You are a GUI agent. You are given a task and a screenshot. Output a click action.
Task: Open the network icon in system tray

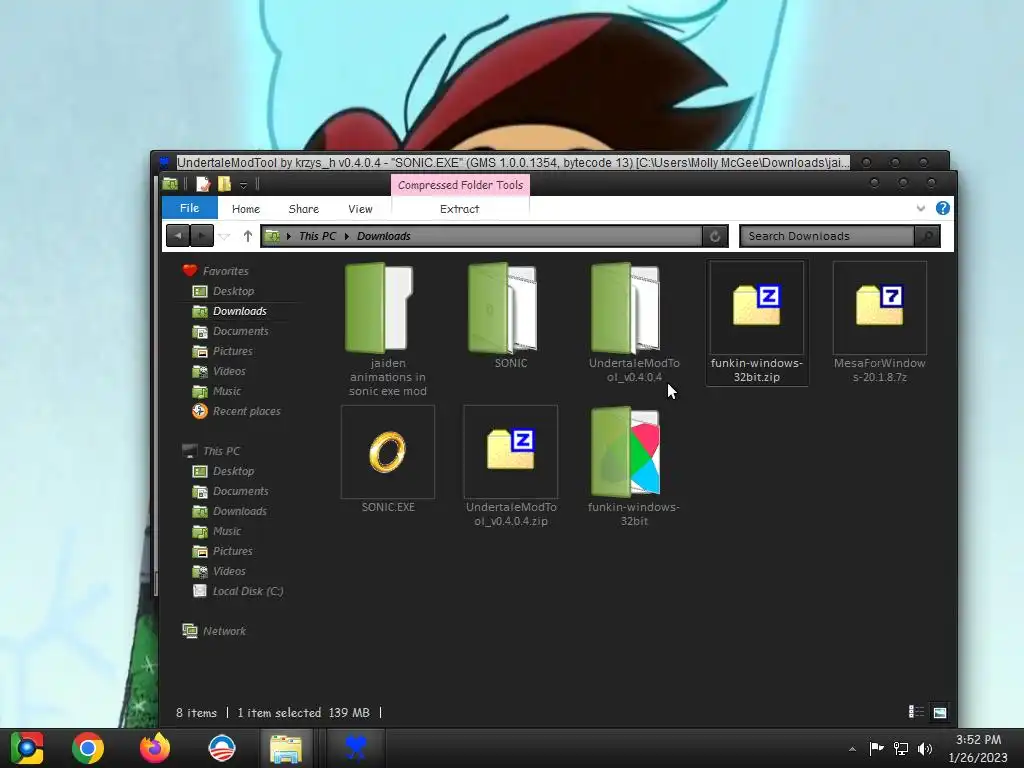(901, 748)
